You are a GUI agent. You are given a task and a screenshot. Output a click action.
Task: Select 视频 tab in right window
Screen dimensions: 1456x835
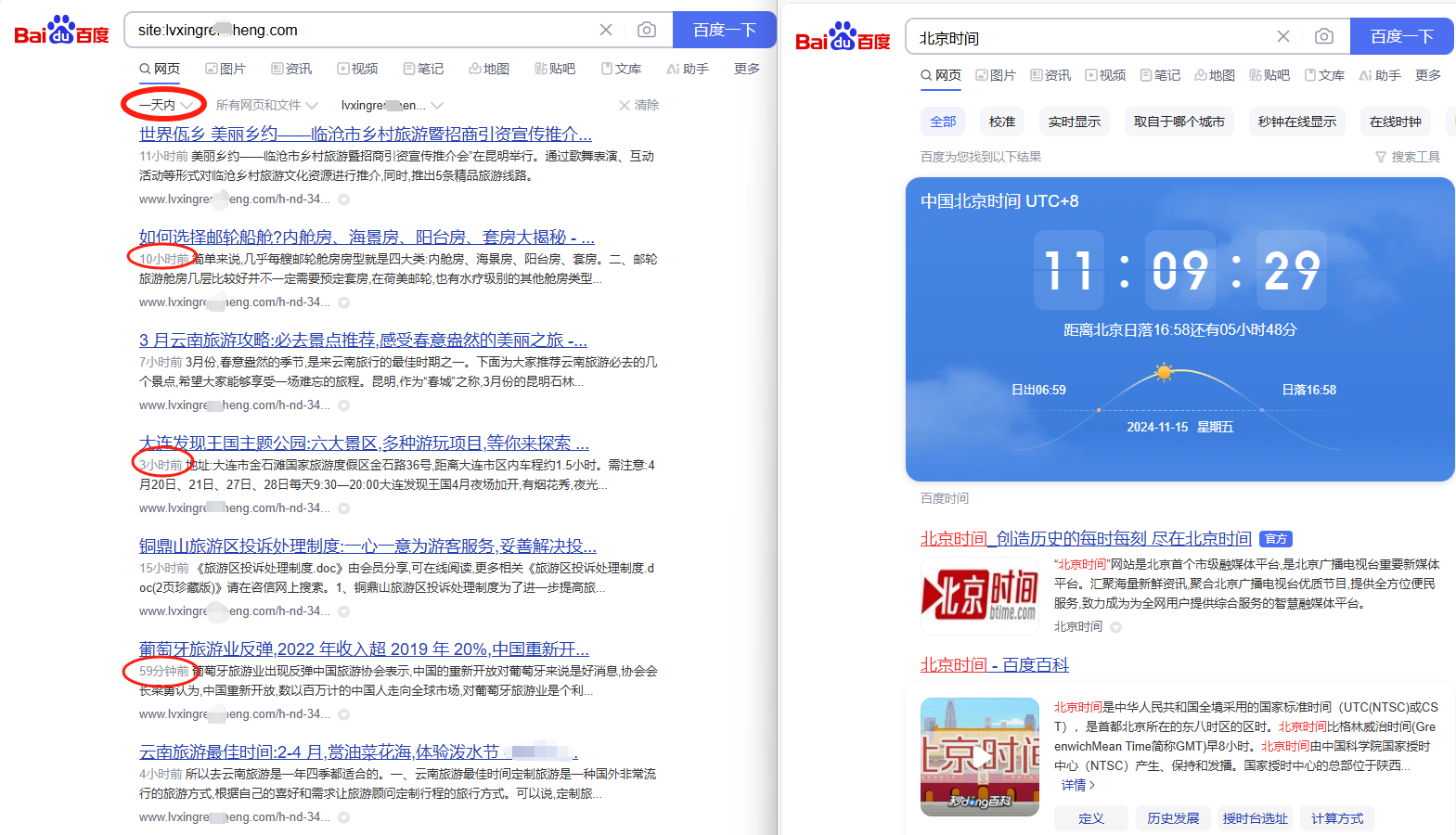[1105, 75]
